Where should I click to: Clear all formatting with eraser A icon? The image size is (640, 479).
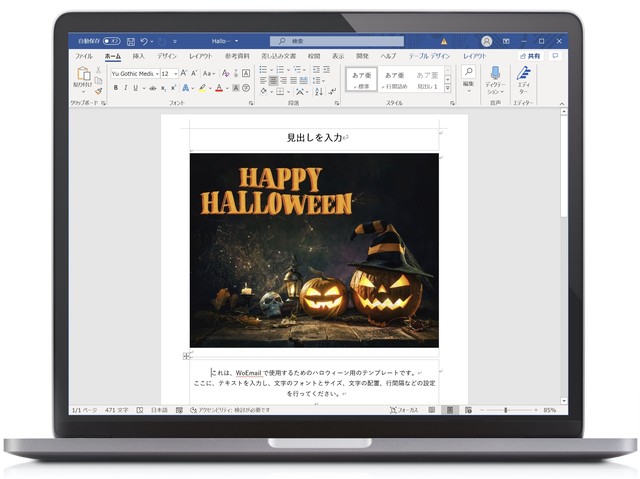pos(225,73)
